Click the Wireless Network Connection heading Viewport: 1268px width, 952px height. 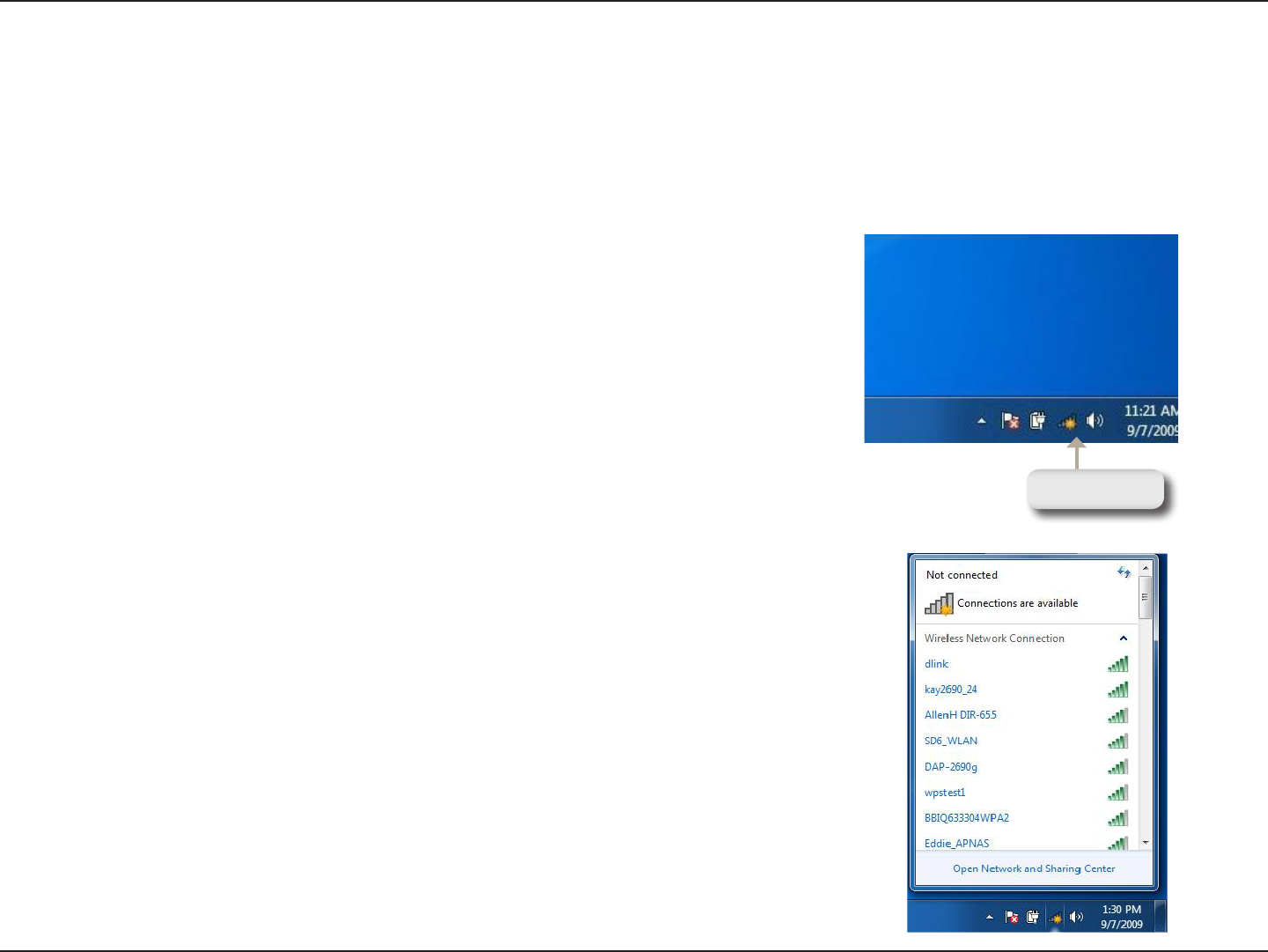(994, 638)
